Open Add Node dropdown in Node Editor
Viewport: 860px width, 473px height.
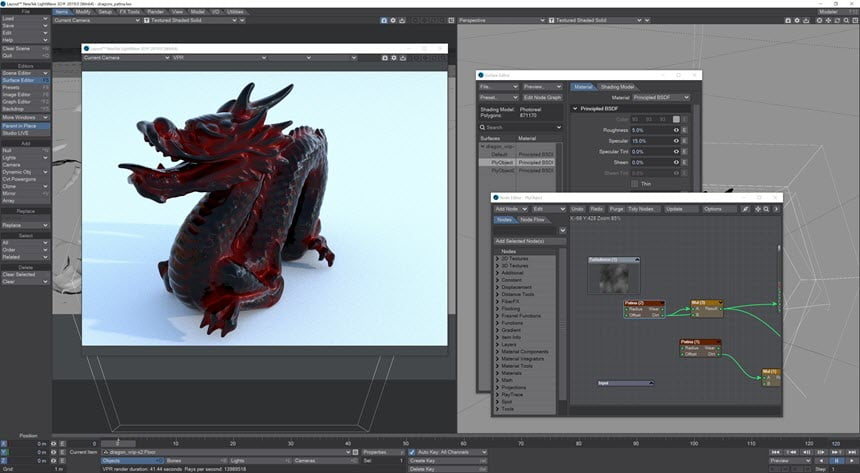(x=511, y=209)
